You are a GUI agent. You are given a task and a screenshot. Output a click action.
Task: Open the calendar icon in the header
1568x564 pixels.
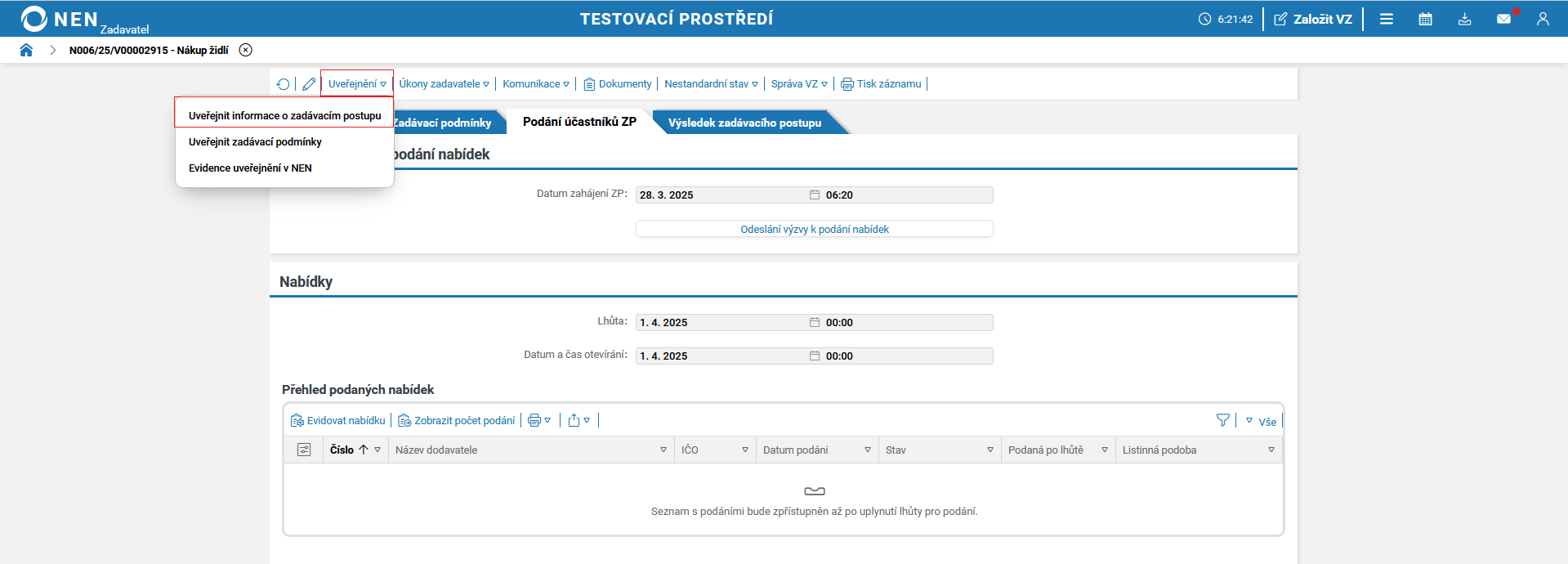click(x=1425, y=19)
